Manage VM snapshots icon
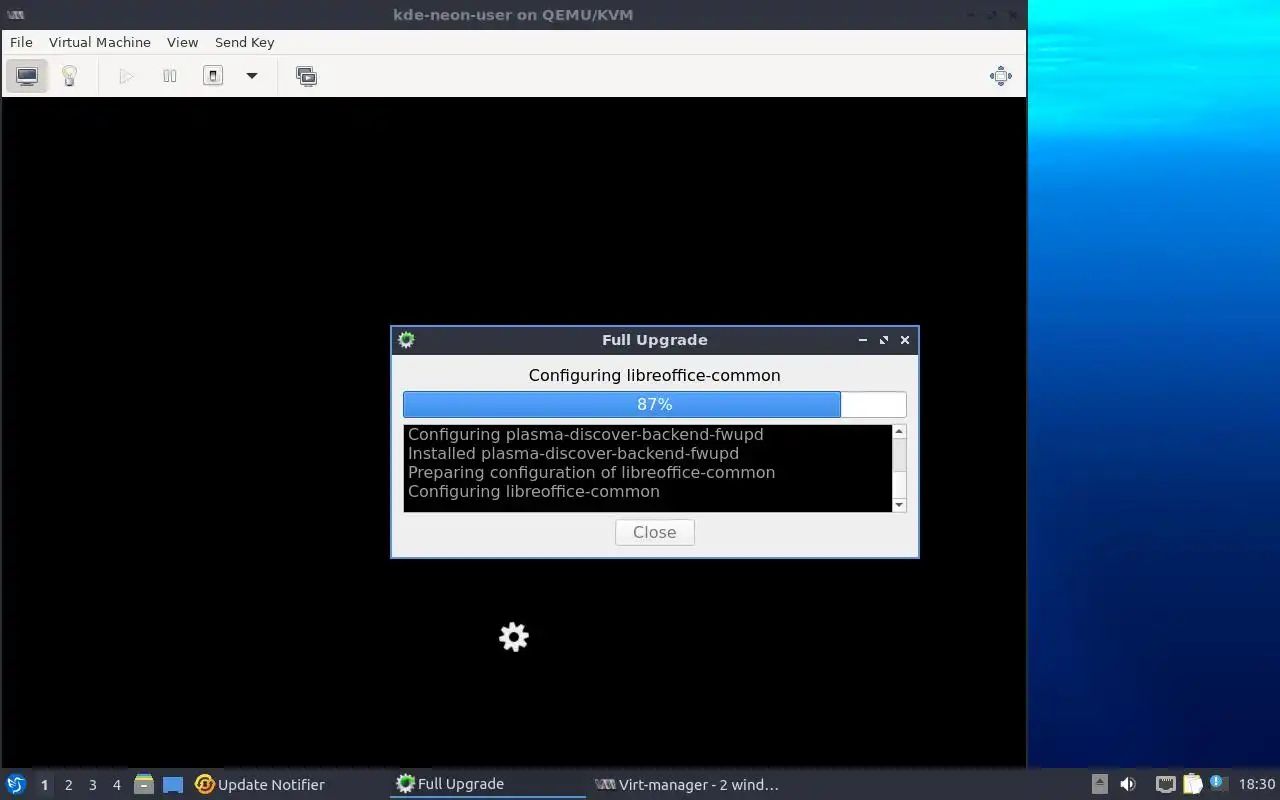The height and width of the screenshot is (800, 1280). 306,76
